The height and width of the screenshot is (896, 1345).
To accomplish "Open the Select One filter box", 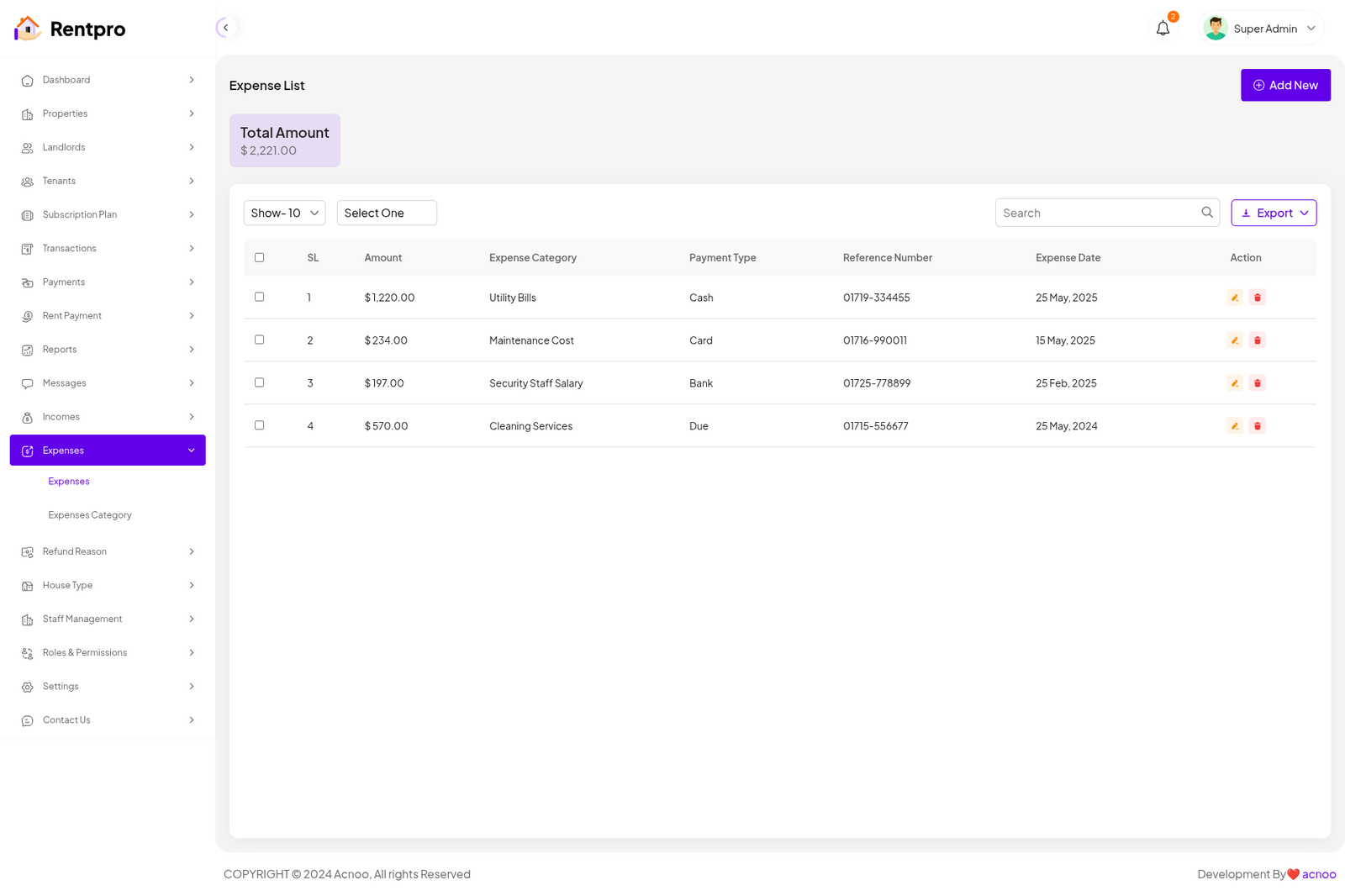I will coord(386,213).
